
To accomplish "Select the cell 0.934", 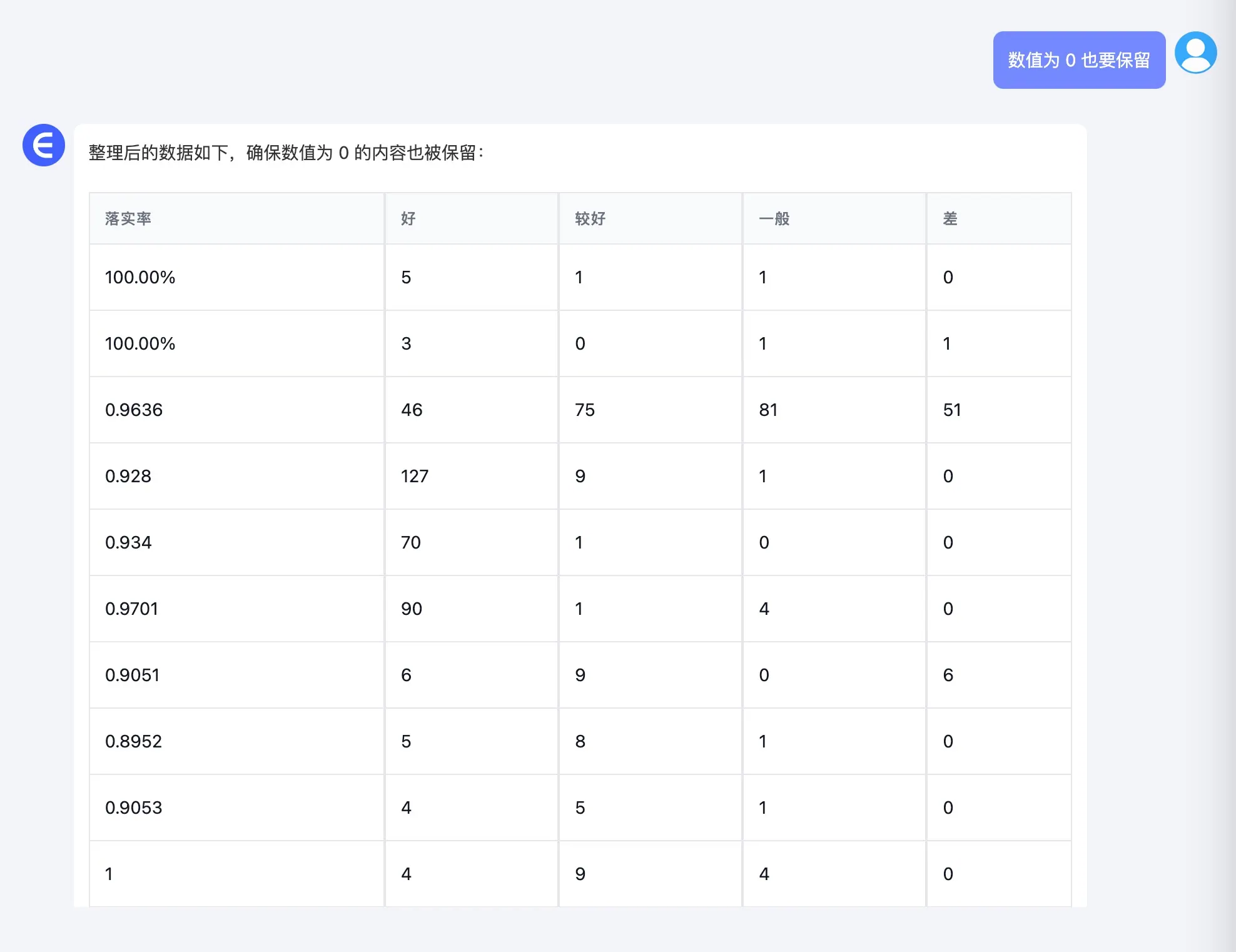I will tap(236, 542).
